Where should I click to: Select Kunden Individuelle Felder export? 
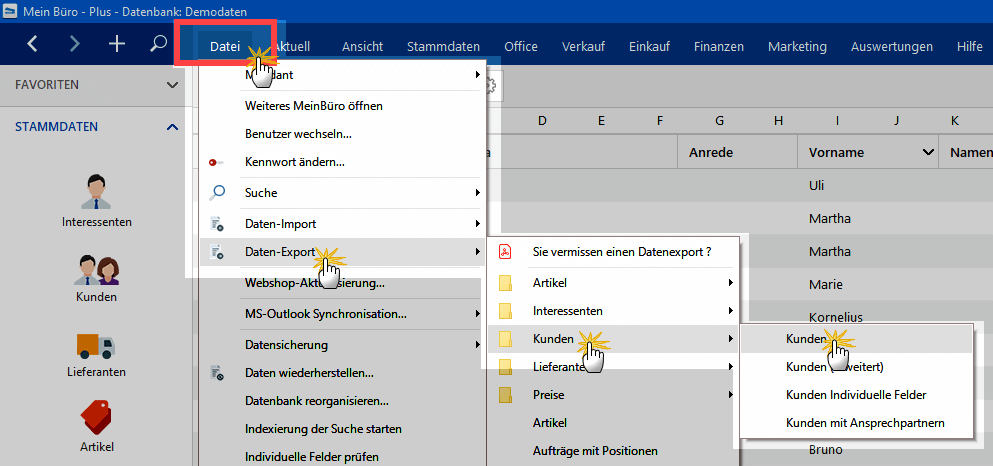856,394
